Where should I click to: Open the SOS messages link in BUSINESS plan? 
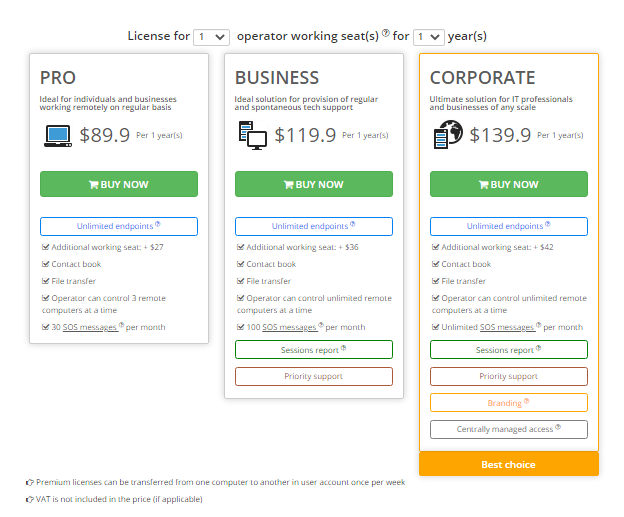(x=290, y=327)
